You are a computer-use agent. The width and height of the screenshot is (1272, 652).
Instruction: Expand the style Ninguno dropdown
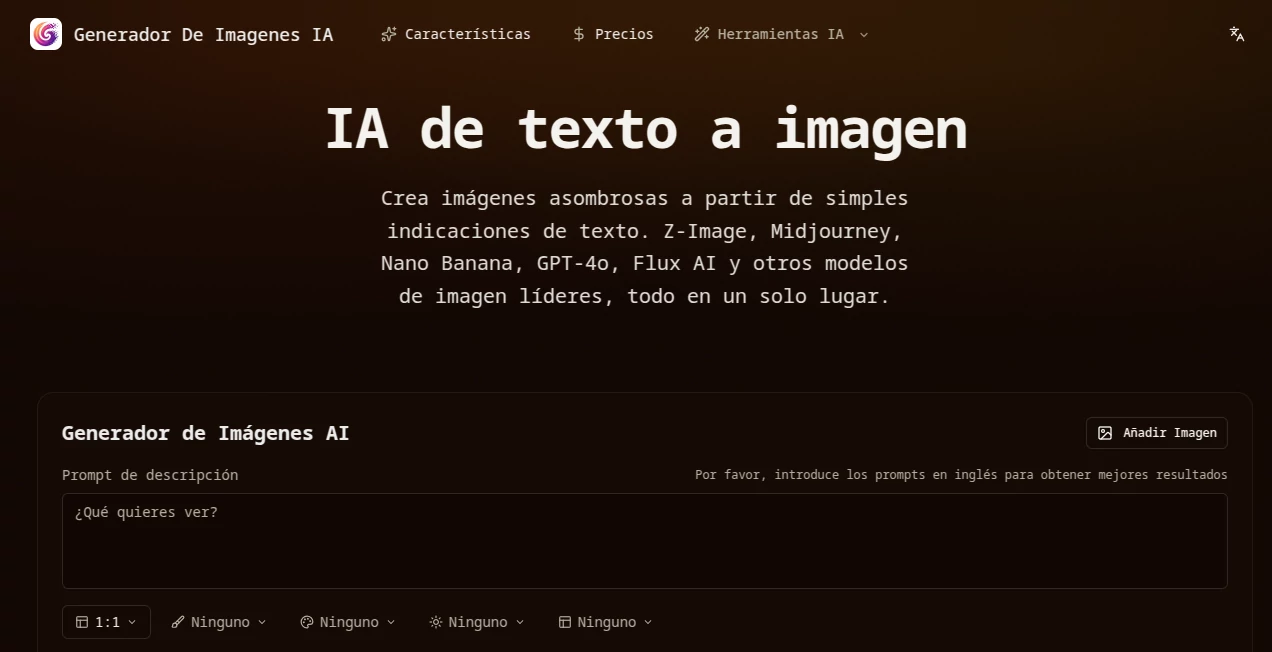[218, 621]
